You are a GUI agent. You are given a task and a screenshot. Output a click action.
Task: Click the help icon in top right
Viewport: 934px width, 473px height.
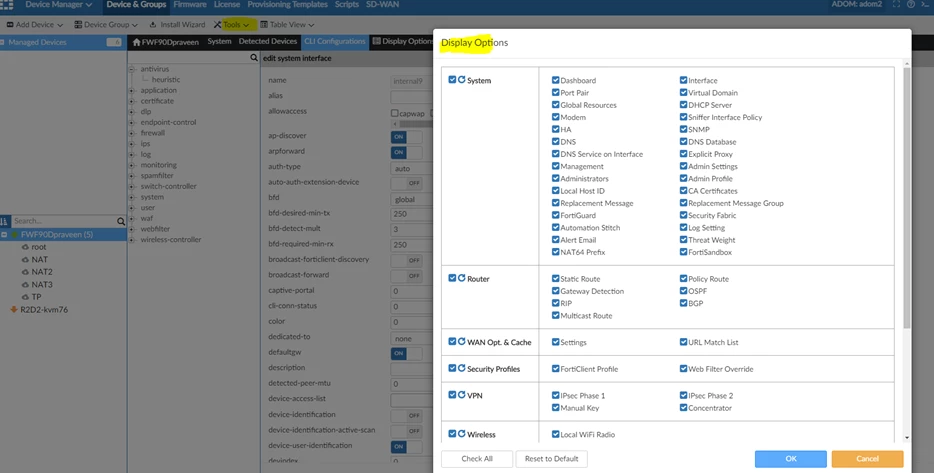[x=911, y=4]
